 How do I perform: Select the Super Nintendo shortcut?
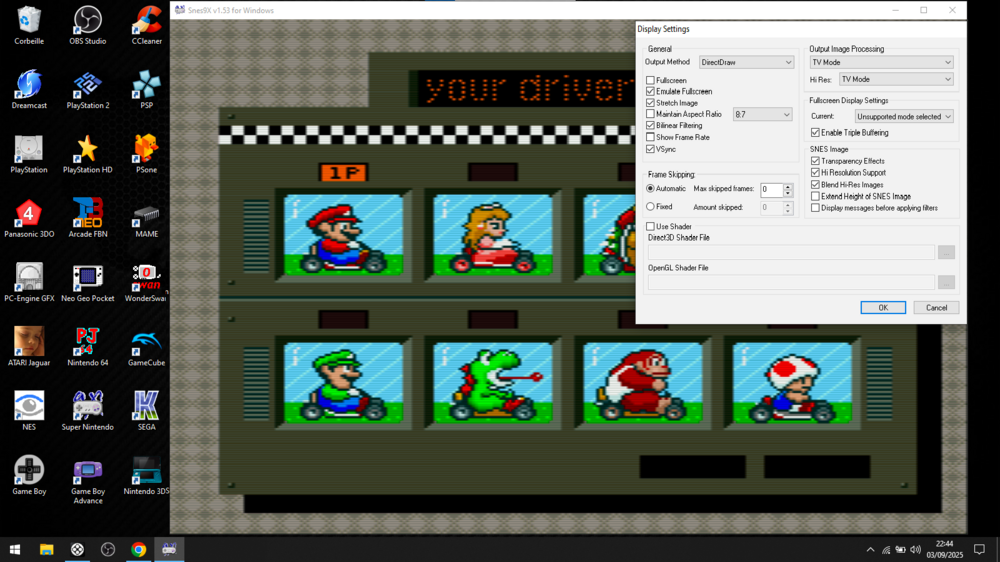(87, 411)
